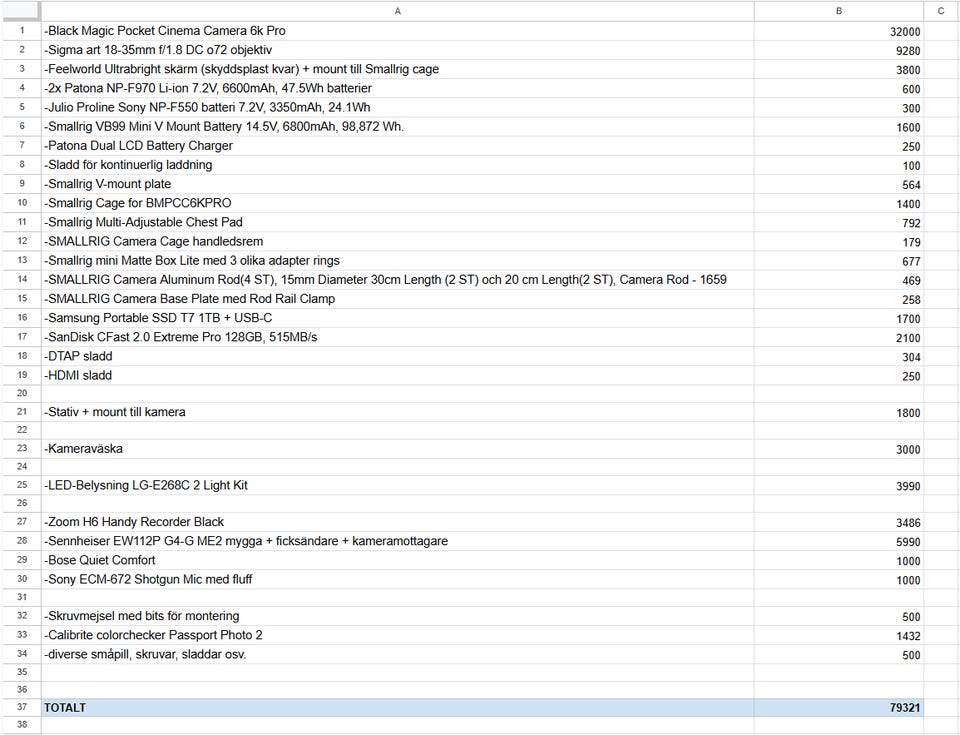This screenshot has height=735, width=960.
Task: Select column A header
Action: 397,11
